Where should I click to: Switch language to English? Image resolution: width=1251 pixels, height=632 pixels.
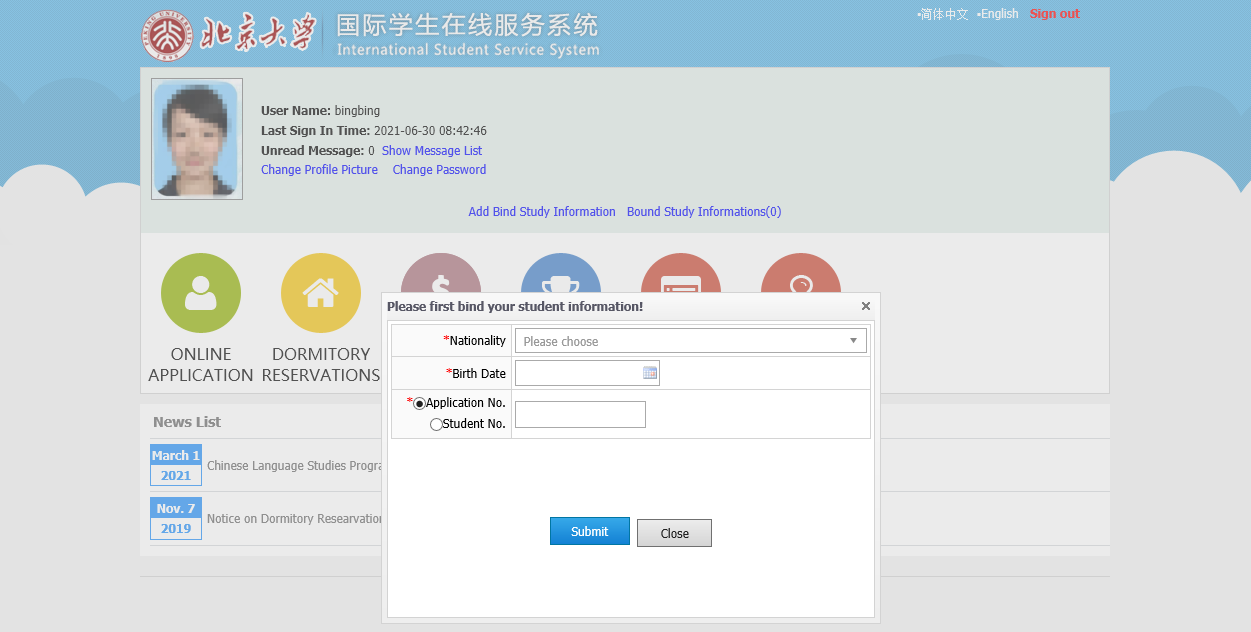(x=999, y=14)
